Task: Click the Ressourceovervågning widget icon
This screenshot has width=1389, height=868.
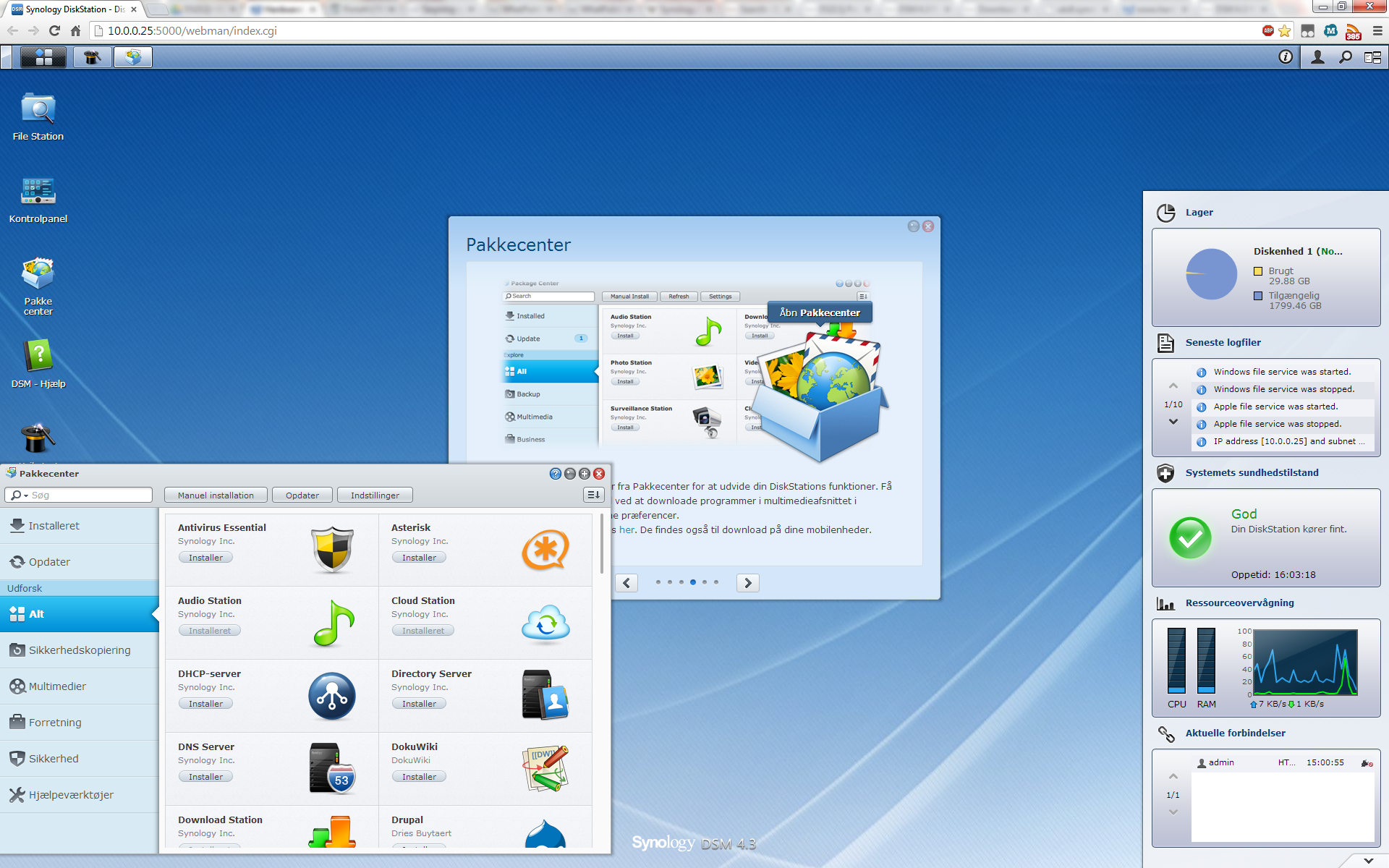Action: (x=1165, y=603)
